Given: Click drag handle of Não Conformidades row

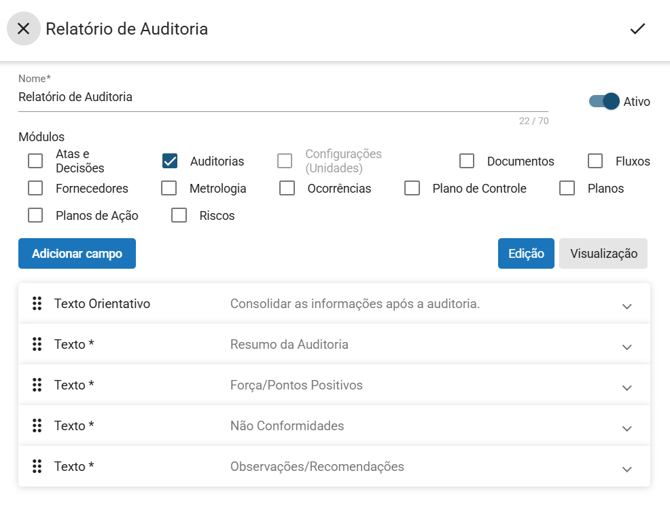Looking at the screenshot, I should point(37,426).
